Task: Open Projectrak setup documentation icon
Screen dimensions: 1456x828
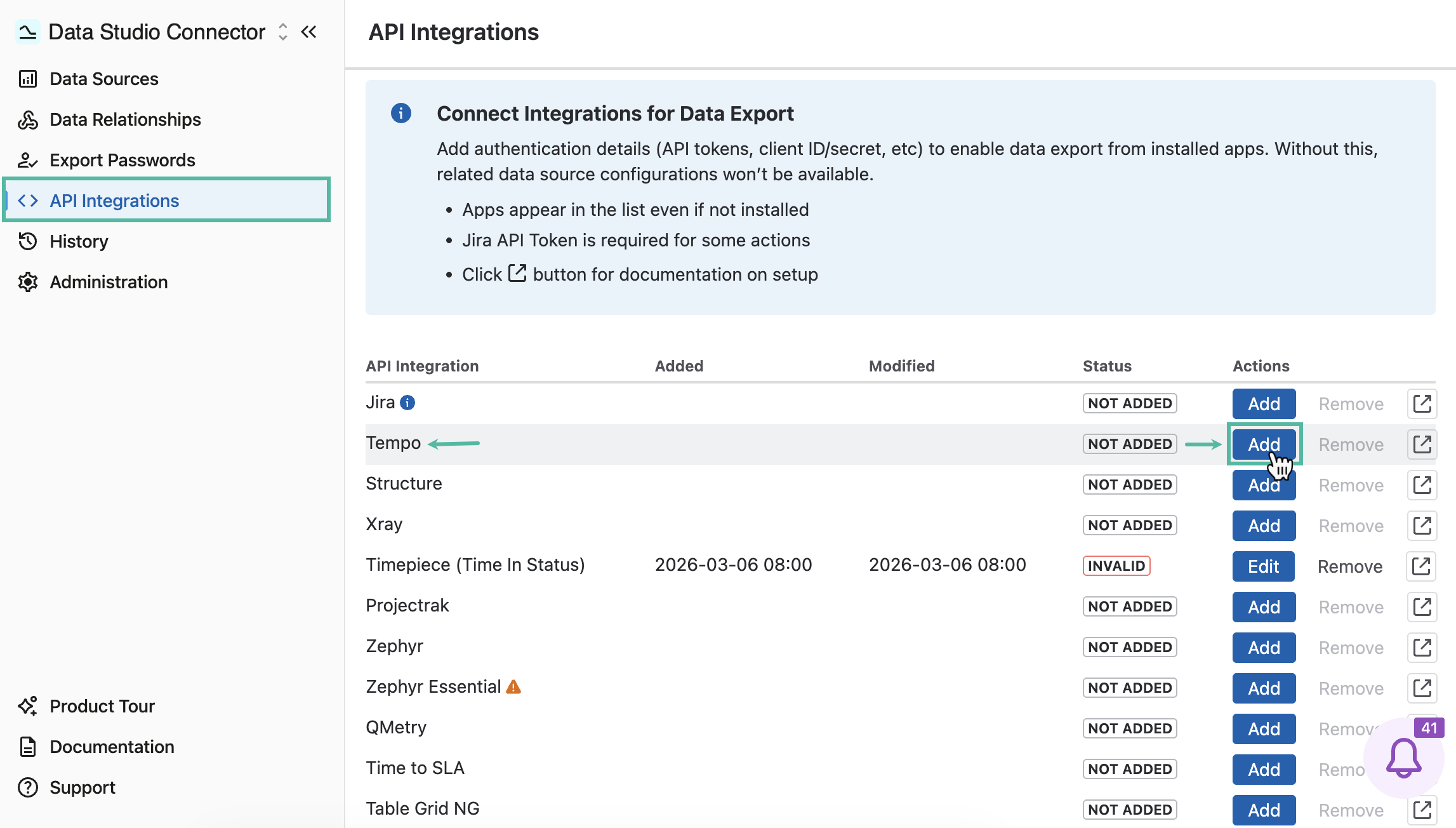Action: 1422,607
